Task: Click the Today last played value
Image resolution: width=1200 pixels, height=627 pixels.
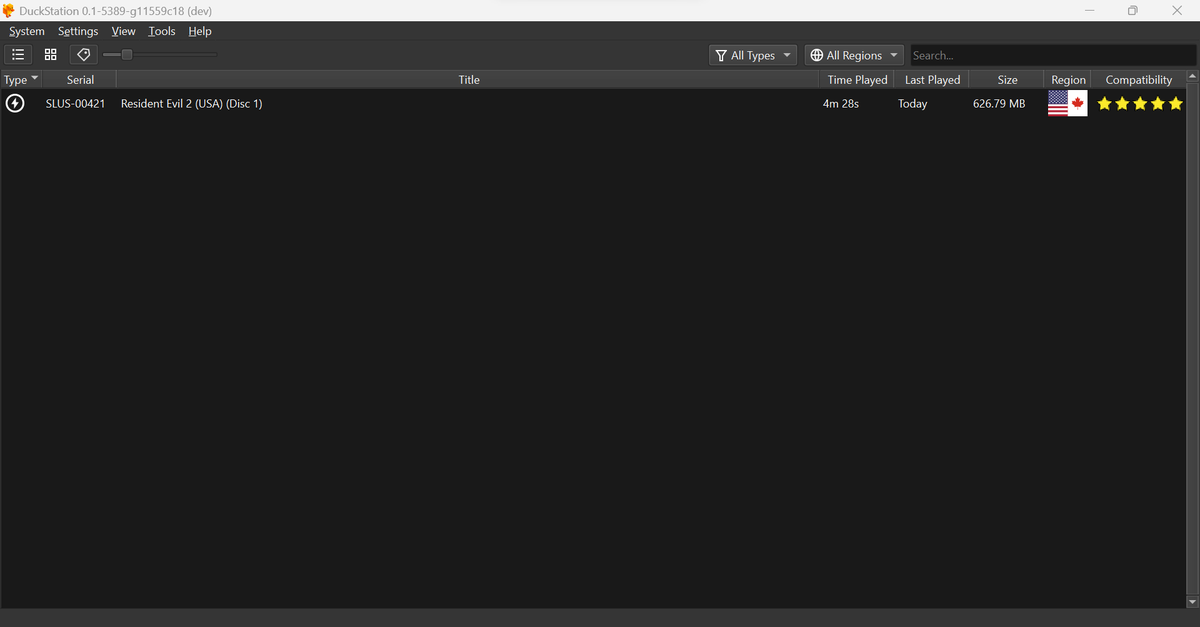Action: (912, 104)
